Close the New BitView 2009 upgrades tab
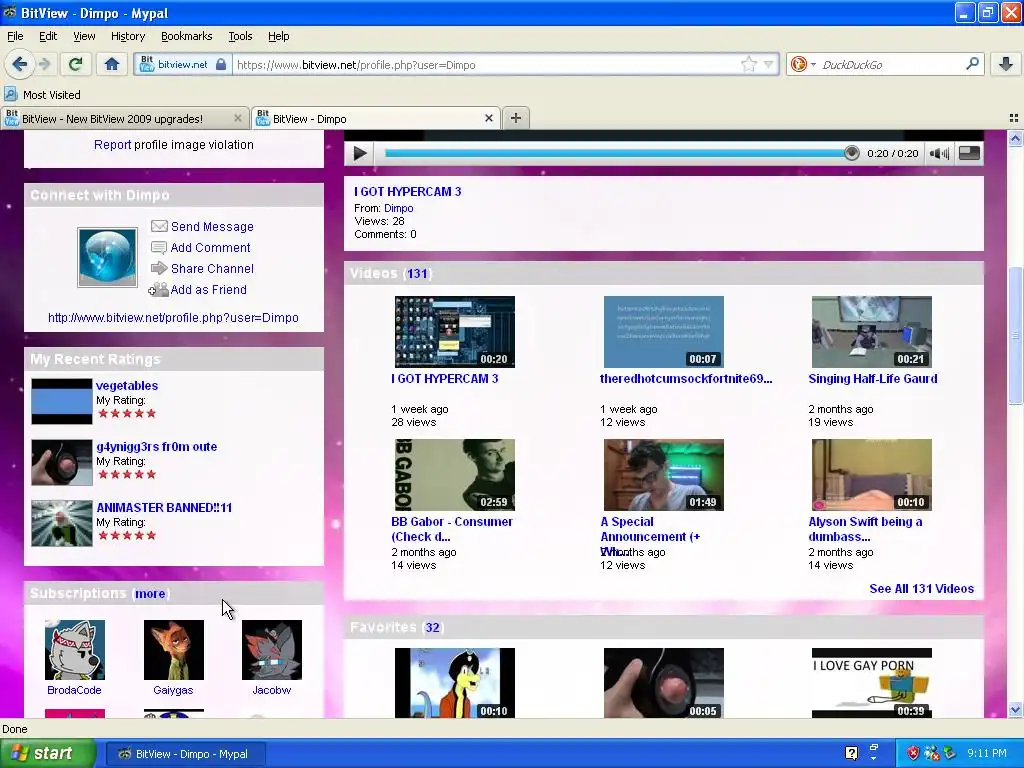1024x768 pixels. (238, 118)
